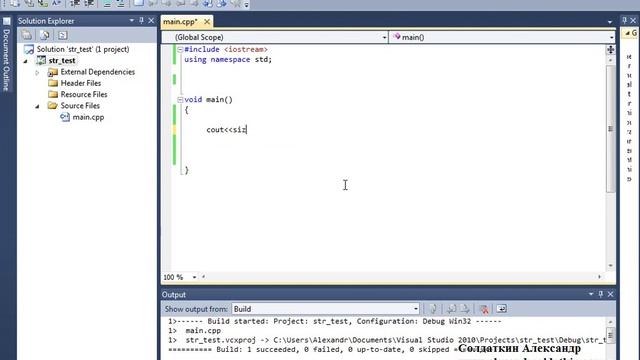Comment out selected lines via toolbar
Viewport: 640px width, 360px height.
click(107, 4)
